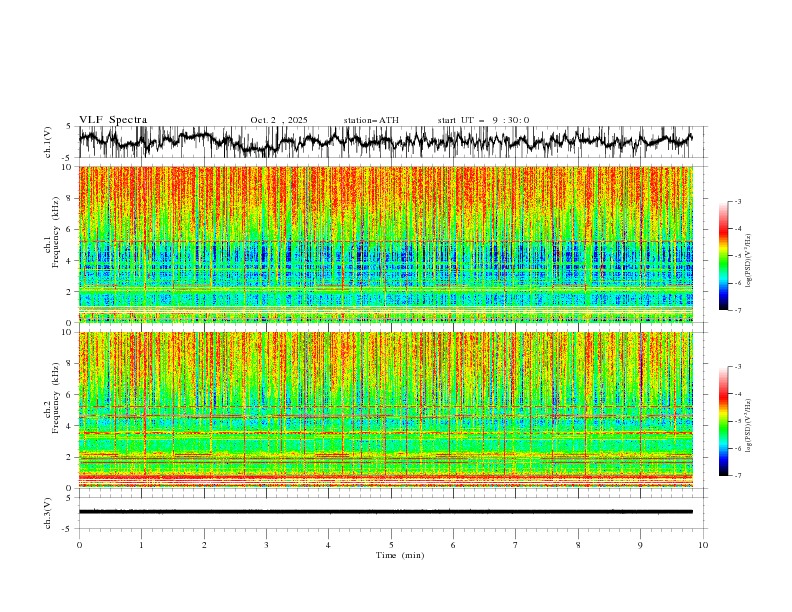Click inside the ch.2 spectrogram panel
792x612 pixels.
[385, 410]
